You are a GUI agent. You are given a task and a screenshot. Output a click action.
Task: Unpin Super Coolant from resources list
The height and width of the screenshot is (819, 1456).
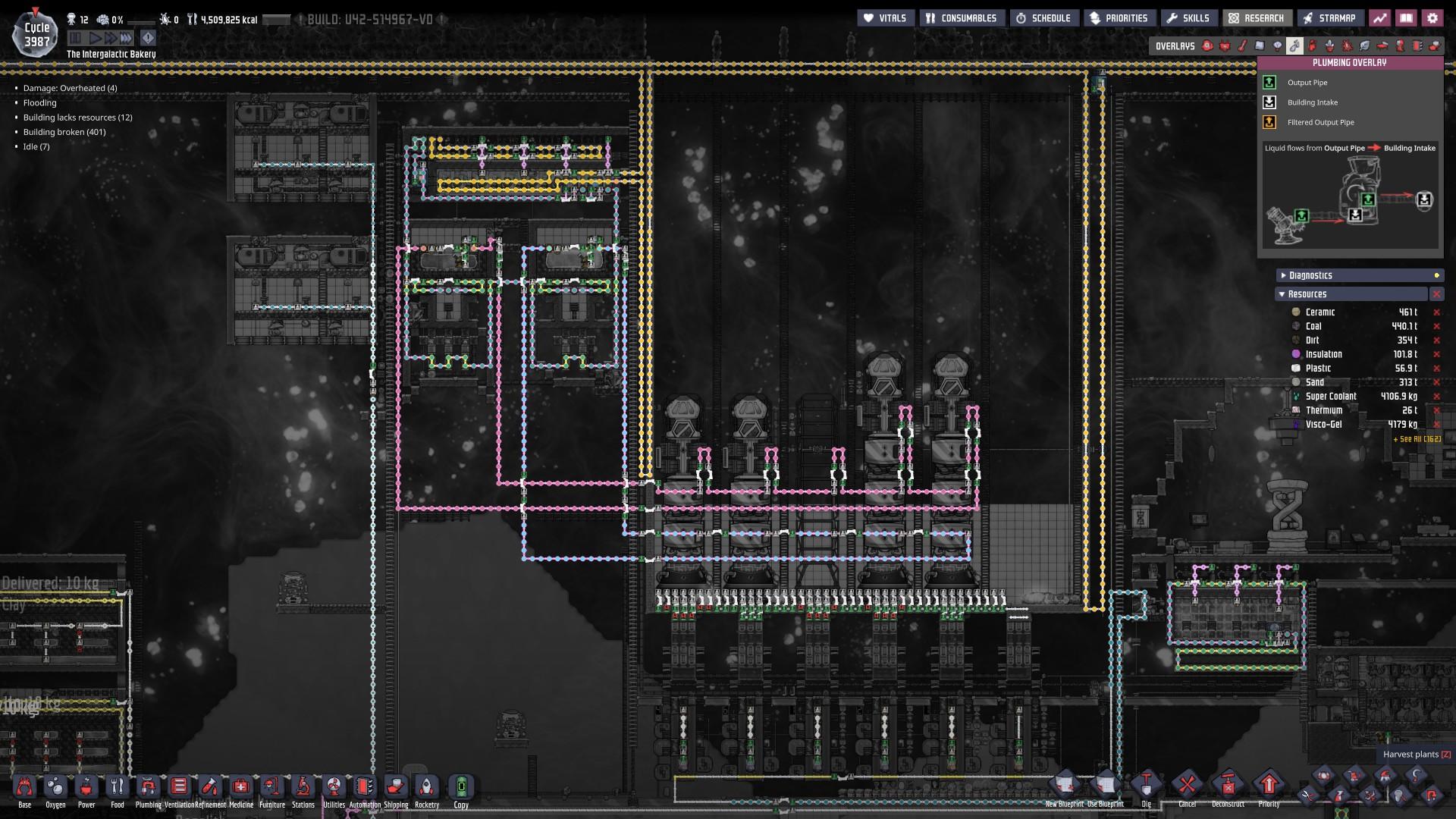(x=1436, y=397)
